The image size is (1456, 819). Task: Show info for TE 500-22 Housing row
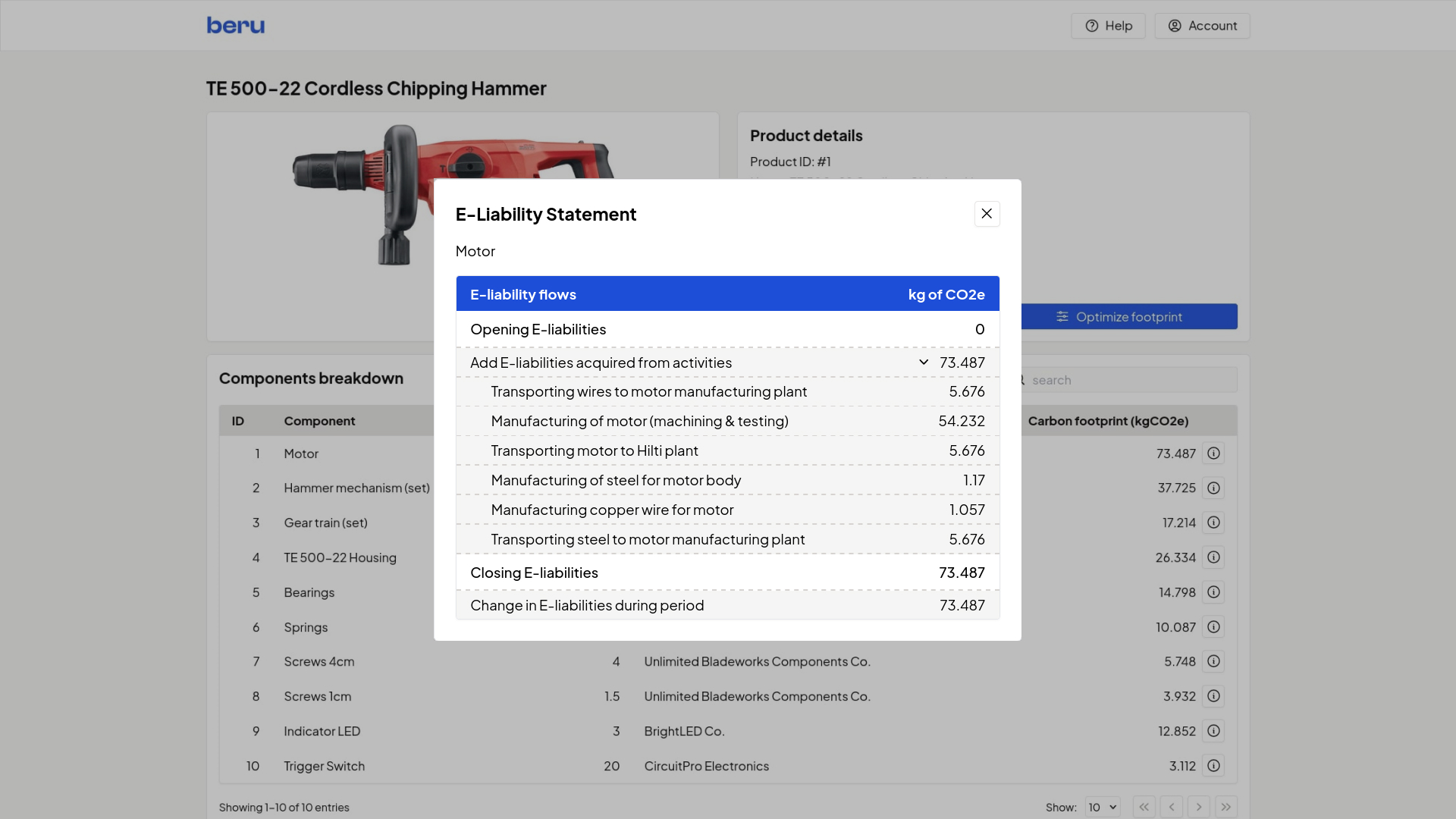(1213, 557)
